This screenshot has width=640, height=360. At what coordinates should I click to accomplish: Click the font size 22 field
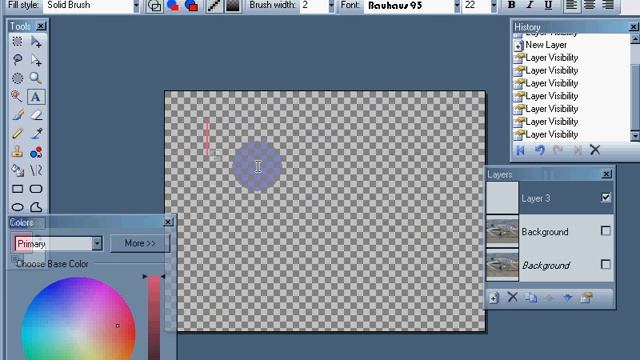tap(476, 5)
